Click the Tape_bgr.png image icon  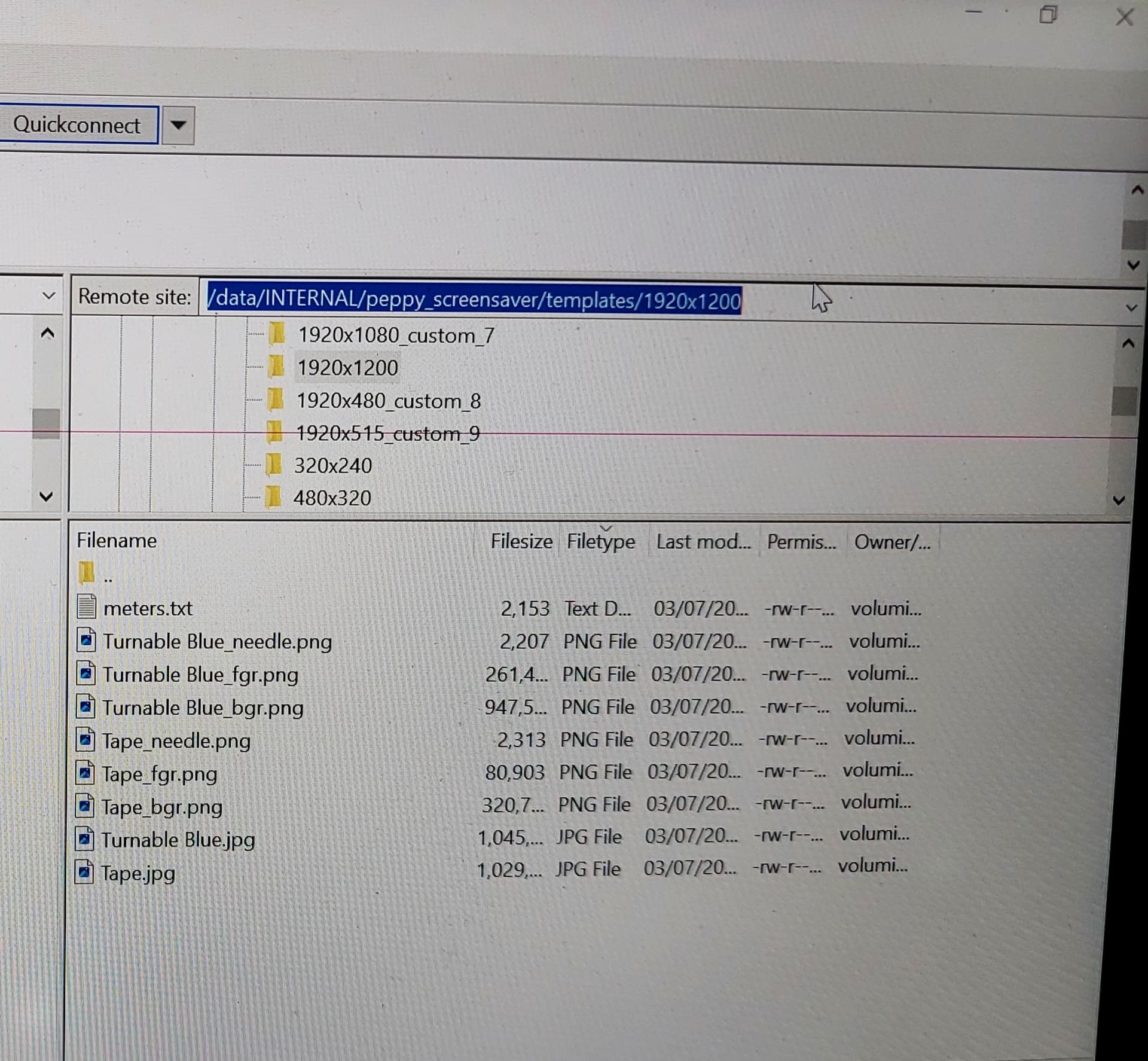[85, 806]
